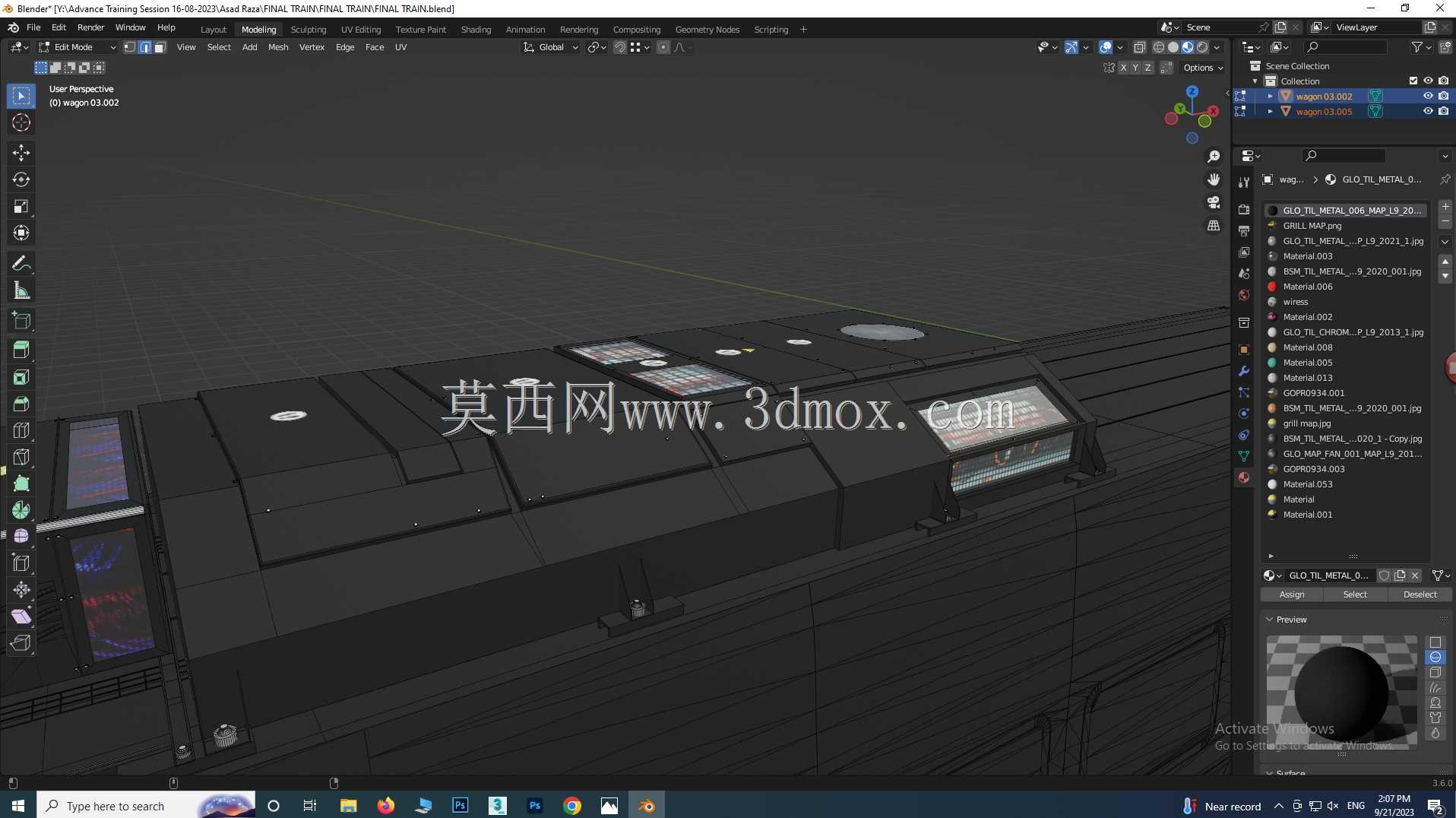Open the Vertex menu
The image size is (1456, 818).
[x=312, y=47]
